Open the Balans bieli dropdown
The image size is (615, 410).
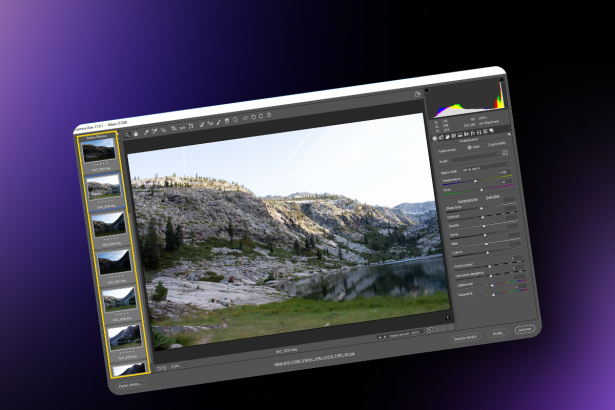click(485, 168)
